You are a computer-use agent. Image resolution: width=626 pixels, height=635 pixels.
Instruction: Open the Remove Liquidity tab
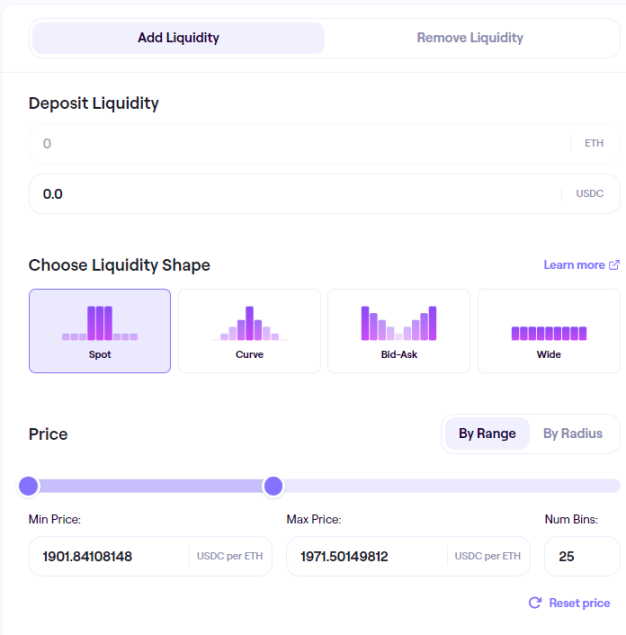click(470, 38)
